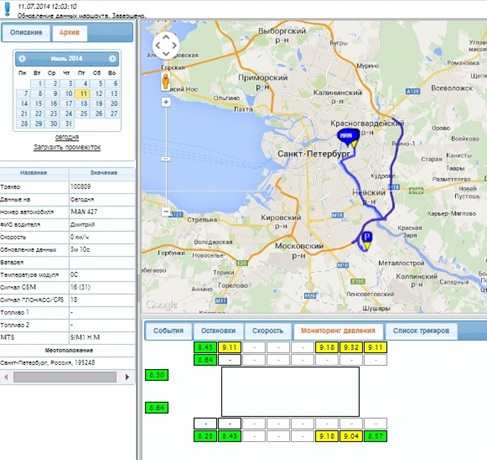
Task: Click the Название column header
Action: tap(34, 173)
